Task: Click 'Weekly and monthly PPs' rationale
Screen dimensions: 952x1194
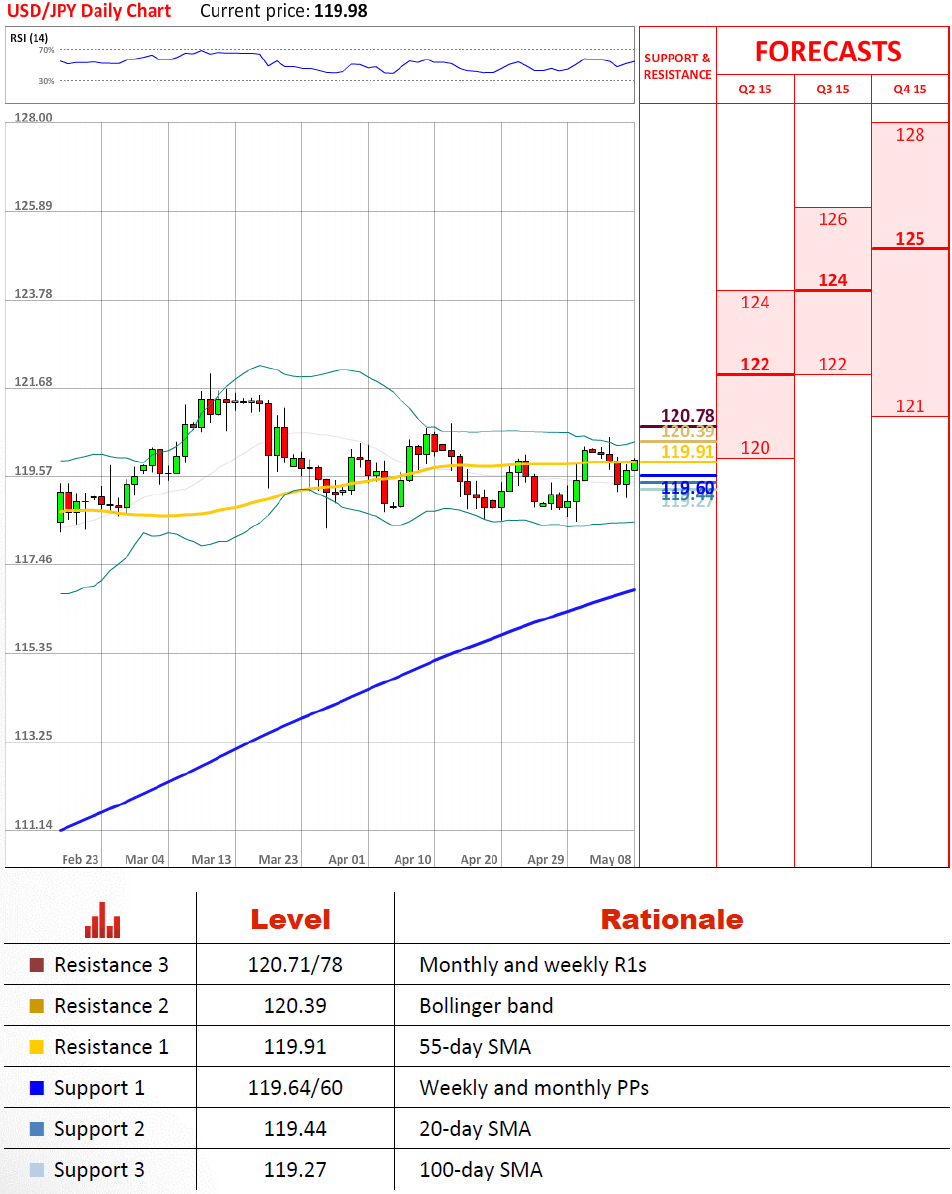Action: (x=534, y=1089)
